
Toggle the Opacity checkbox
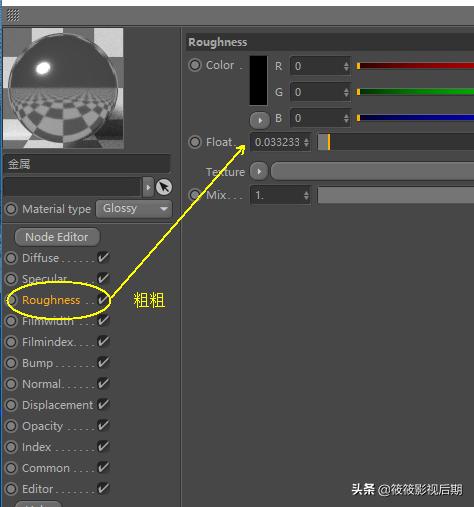[103, 425]
